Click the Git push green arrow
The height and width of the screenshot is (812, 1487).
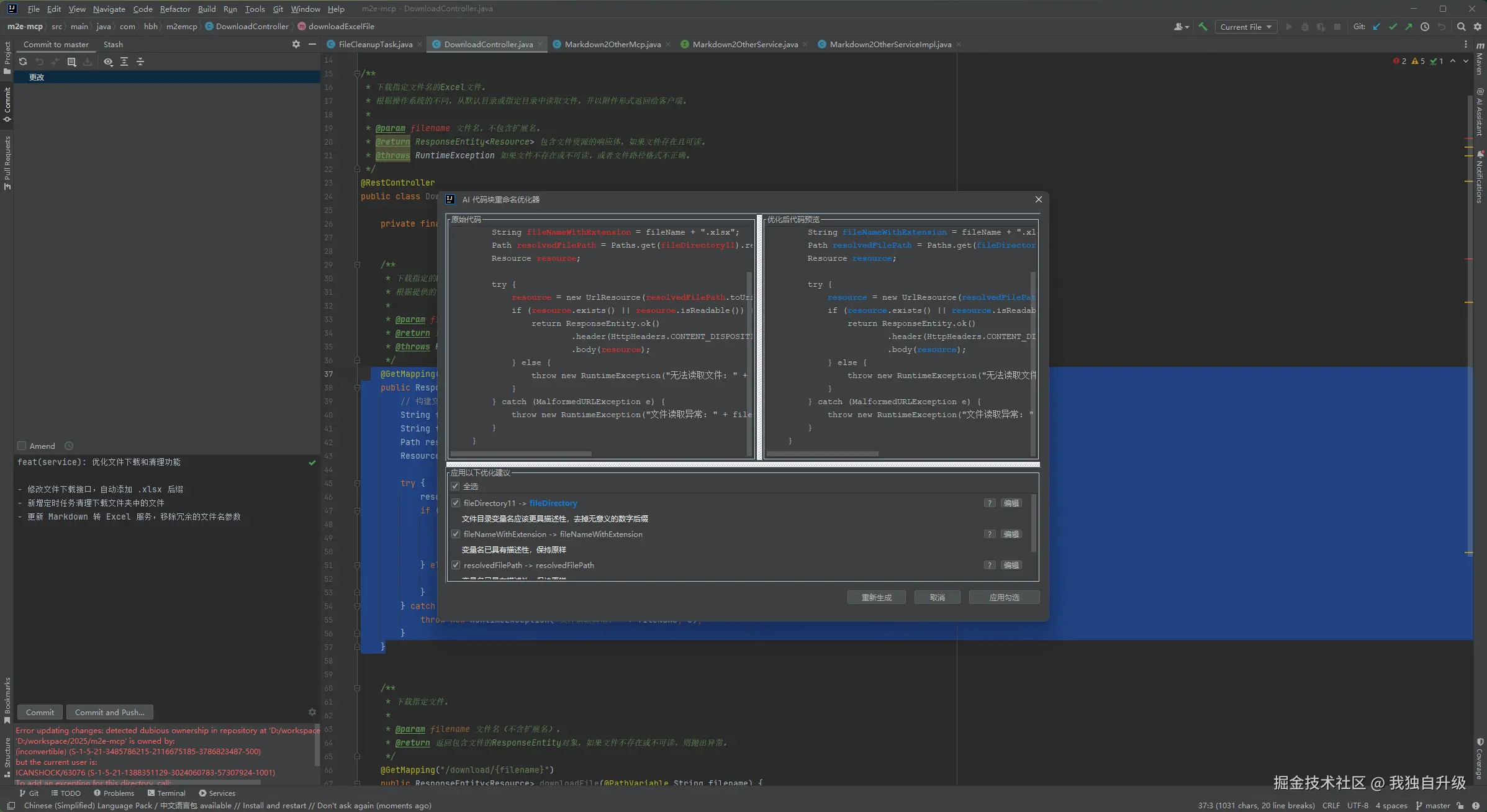pos(1409,27)
